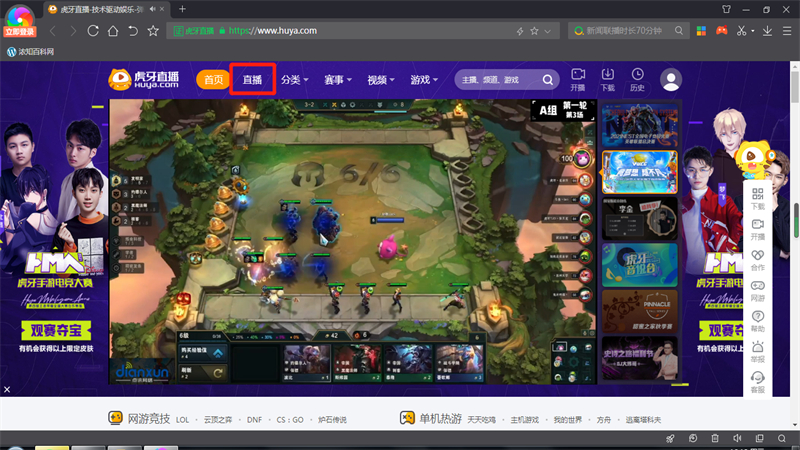Open 客服 customer service headset icon
This screenshot has width=800, height=450.
pyautogui.click(x=758, y=382)
